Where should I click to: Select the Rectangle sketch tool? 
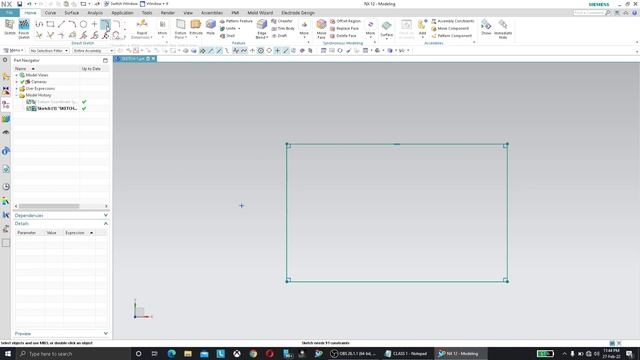point(50,24)
